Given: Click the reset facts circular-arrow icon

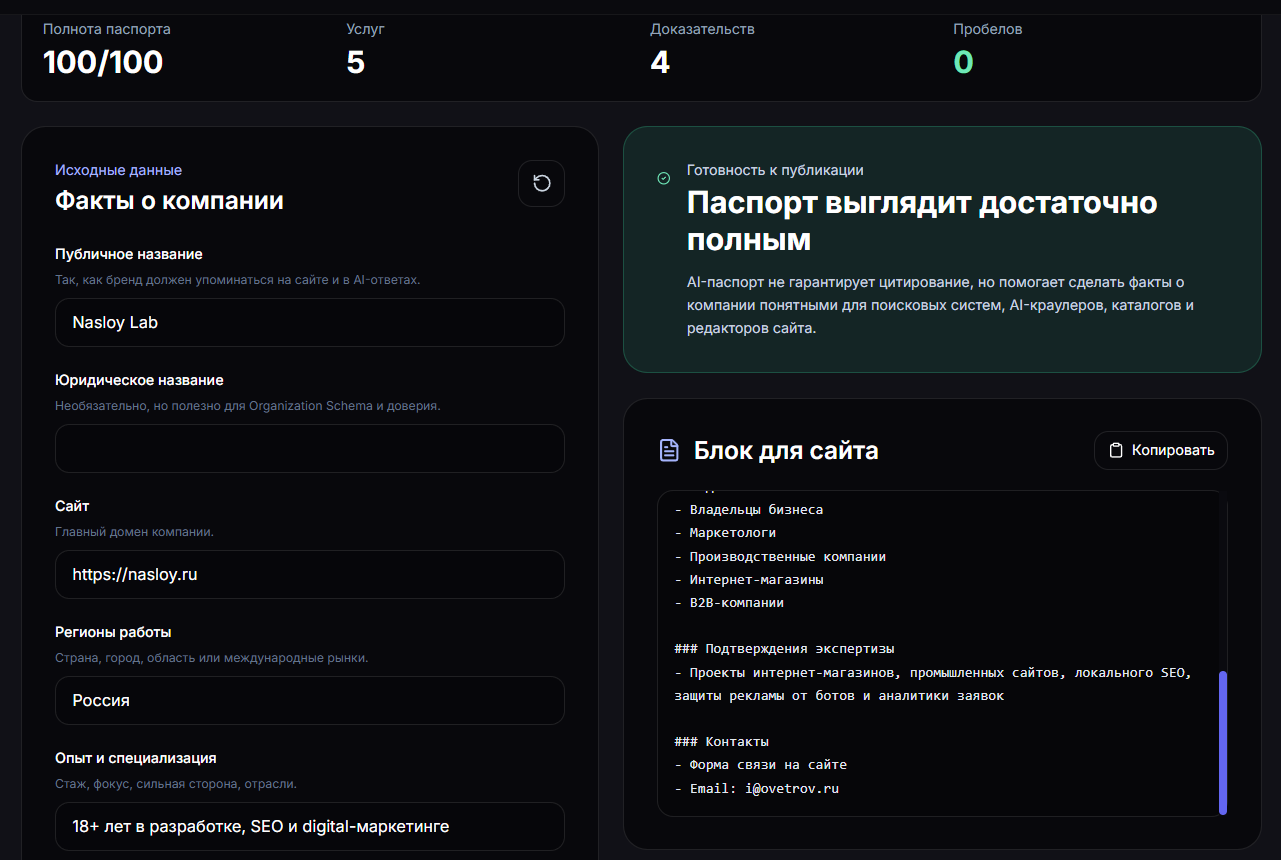Looking at the screenshot, I should [x=541, y=183].
